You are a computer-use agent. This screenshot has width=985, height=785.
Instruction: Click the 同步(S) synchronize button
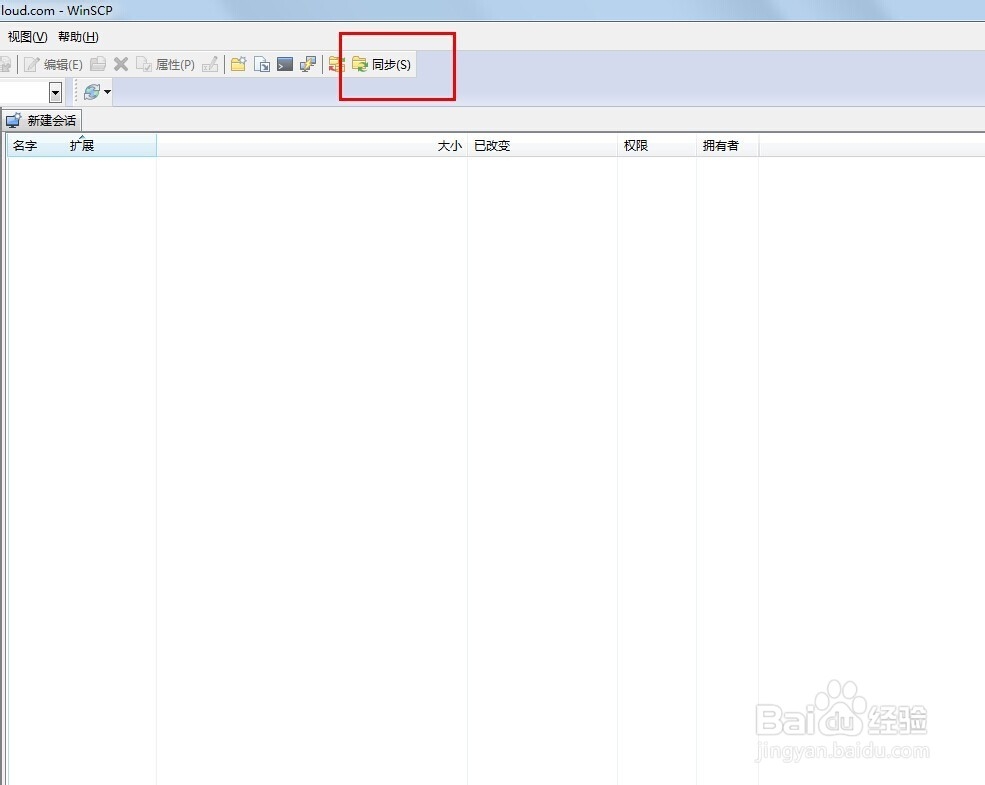(x=381, y=65)
